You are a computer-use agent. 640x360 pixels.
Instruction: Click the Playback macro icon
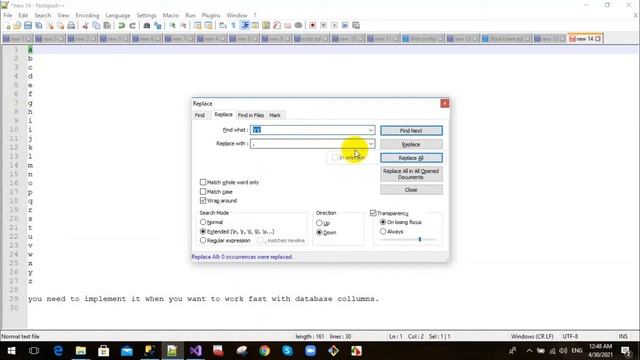[x=334, y=25]
